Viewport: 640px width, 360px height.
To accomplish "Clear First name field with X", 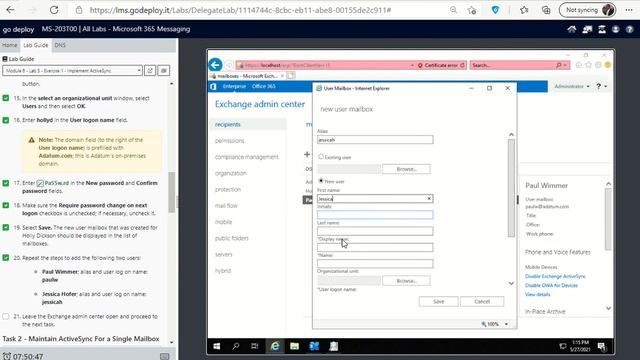I will (x=429, y=199).
